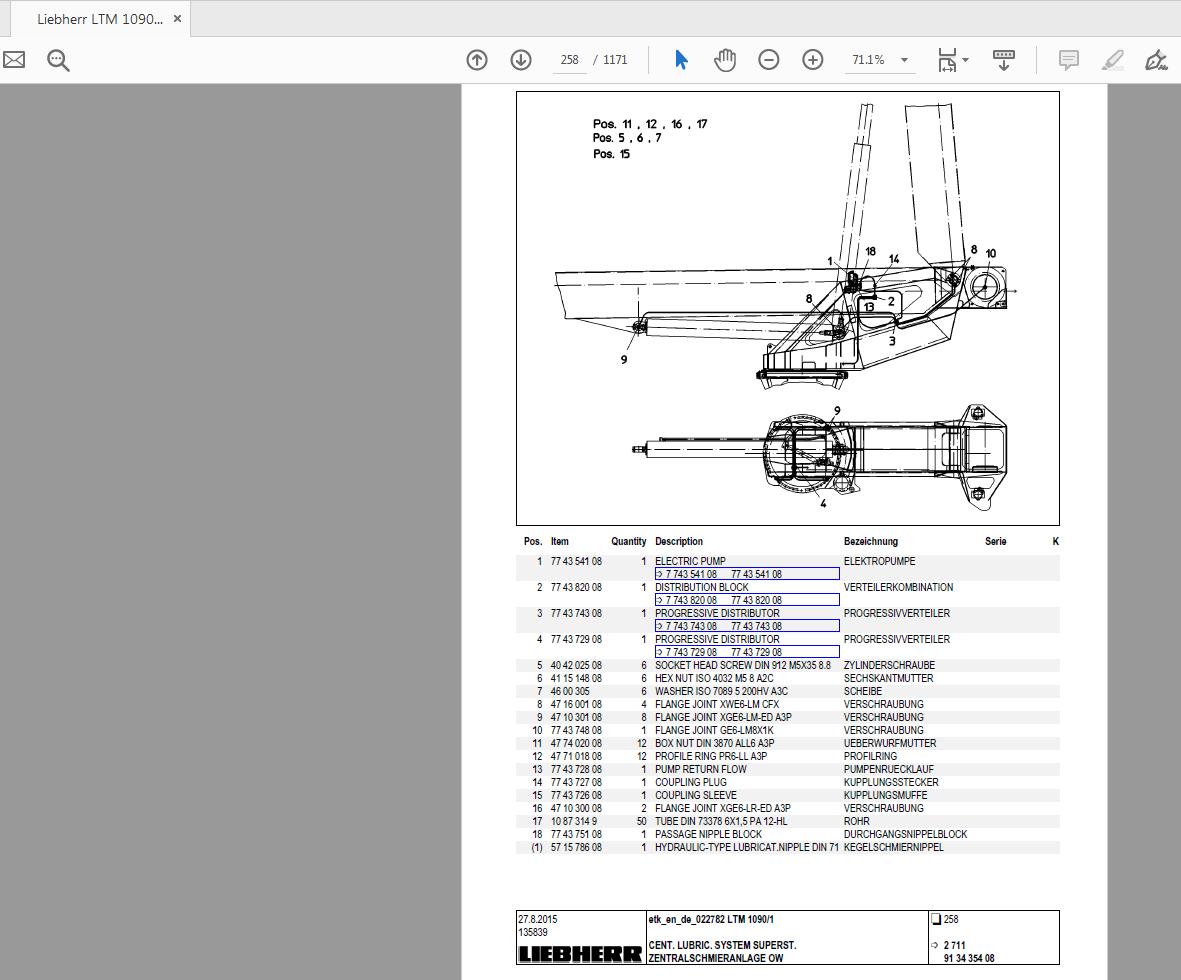
Task: Open the sign document pen tool
Action: point(1156,60)
